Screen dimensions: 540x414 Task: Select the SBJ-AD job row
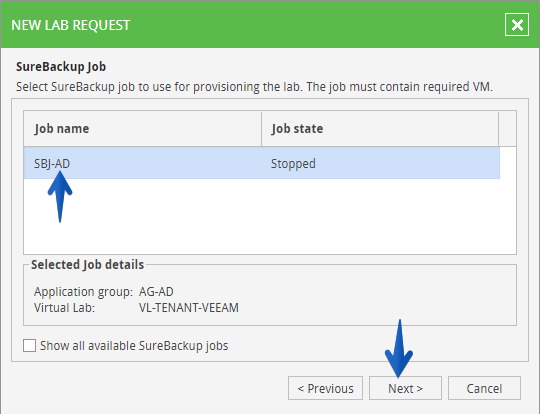click(262, 163)
